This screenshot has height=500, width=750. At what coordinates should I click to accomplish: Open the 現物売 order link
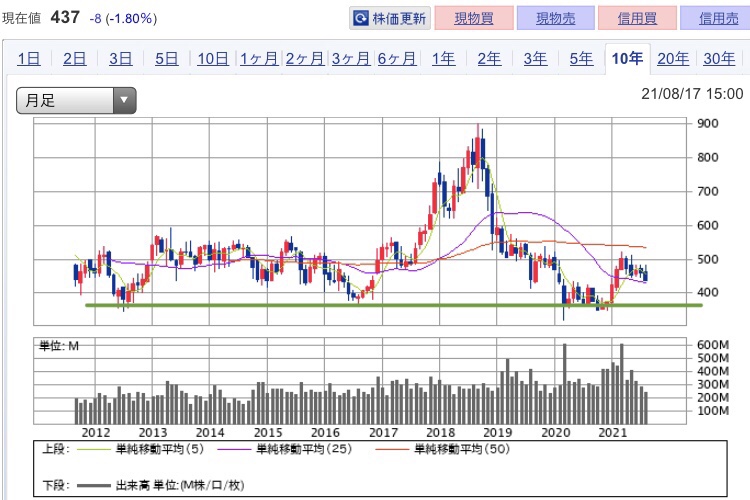click(x=555, y=19)
